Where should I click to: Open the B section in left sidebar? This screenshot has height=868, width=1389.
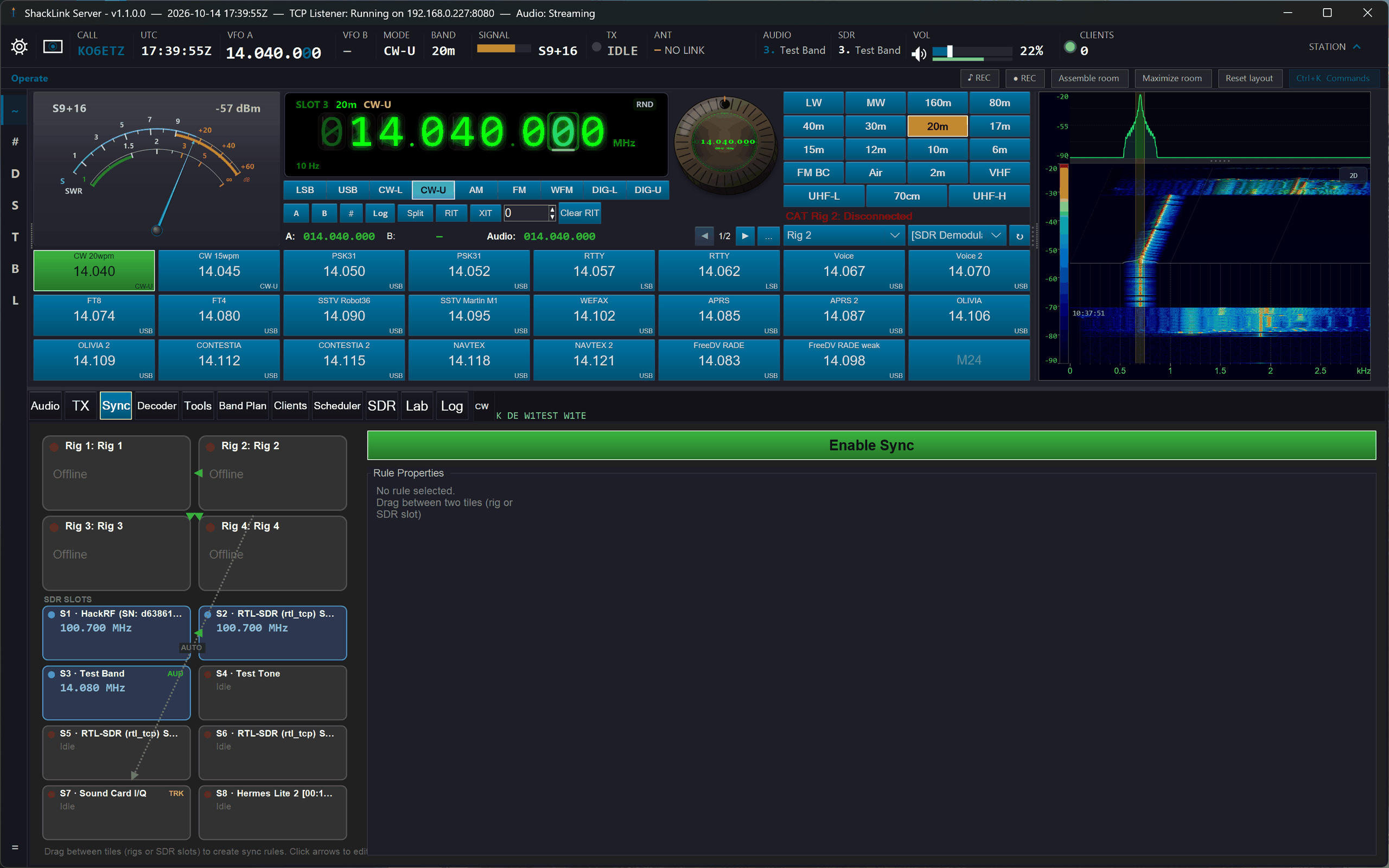click(x=15, y=269)
